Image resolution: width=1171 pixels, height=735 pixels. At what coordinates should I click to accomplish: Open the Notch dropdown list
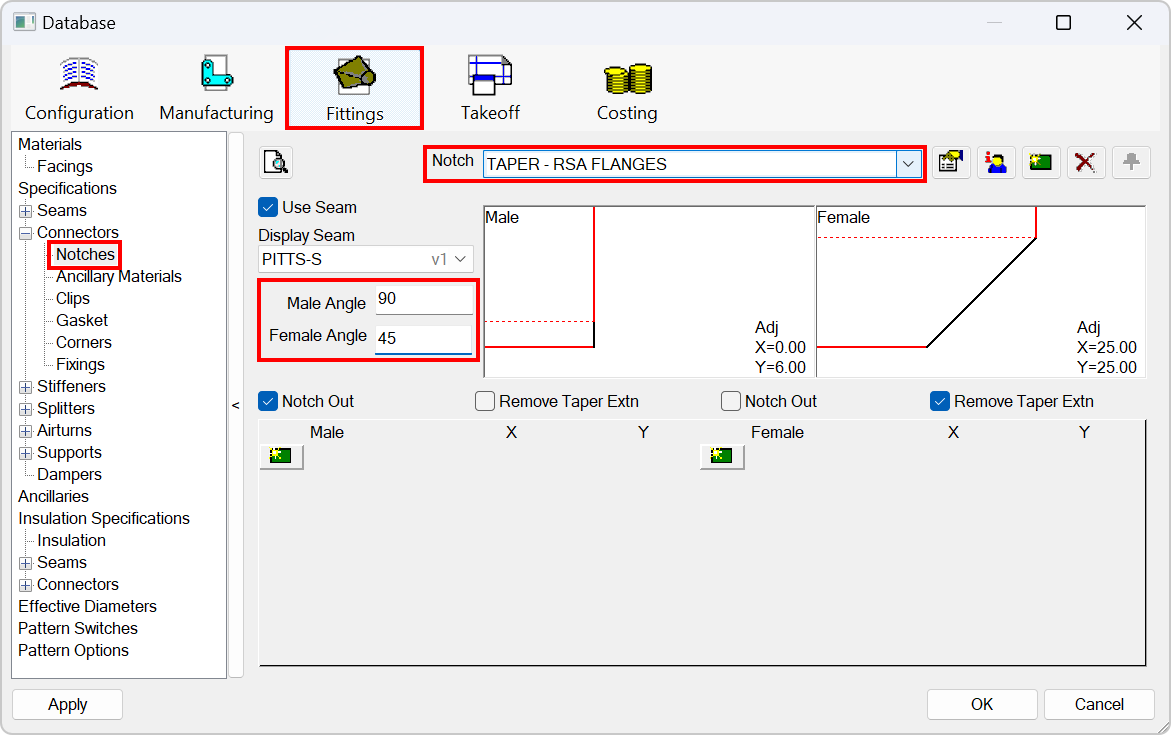click(908, 161)
